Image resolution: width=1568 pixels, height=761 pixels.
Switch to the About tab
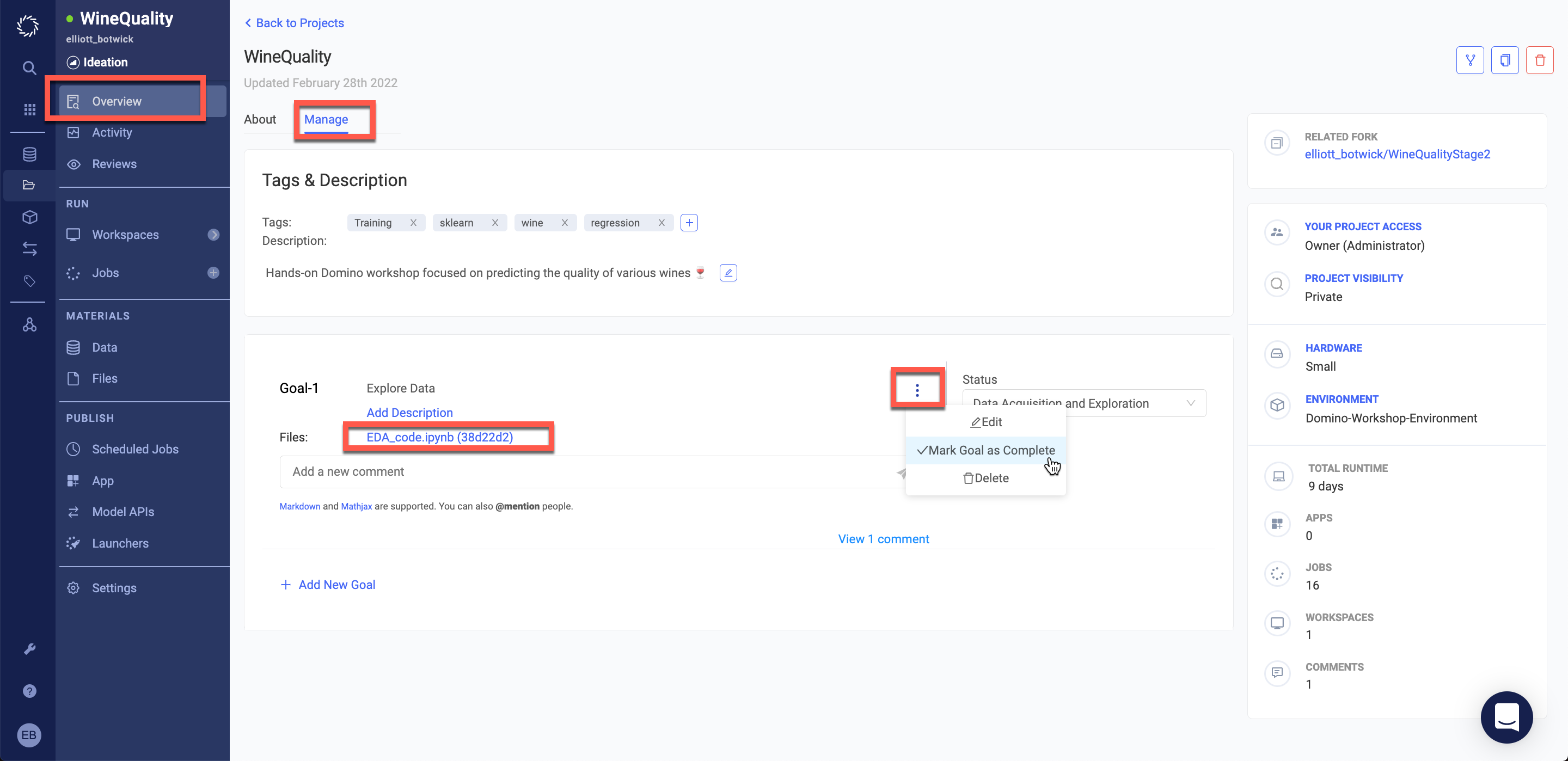260,119
